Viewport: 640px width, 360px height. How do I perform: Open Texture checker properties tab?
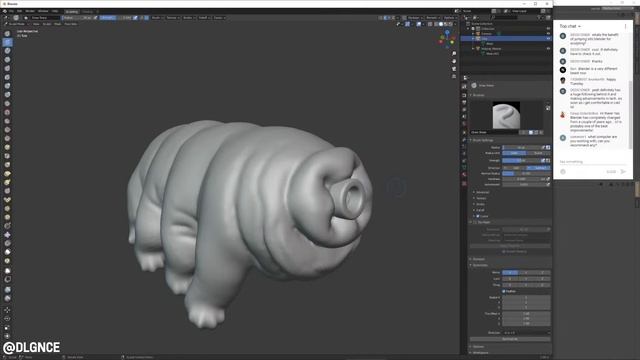tap(464, 184)
